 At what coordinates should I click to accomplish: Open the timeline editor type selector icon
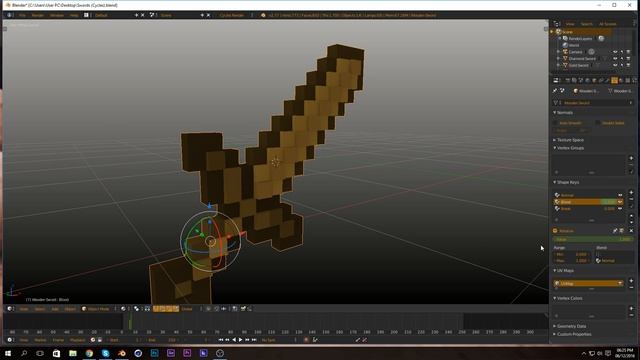10,340
